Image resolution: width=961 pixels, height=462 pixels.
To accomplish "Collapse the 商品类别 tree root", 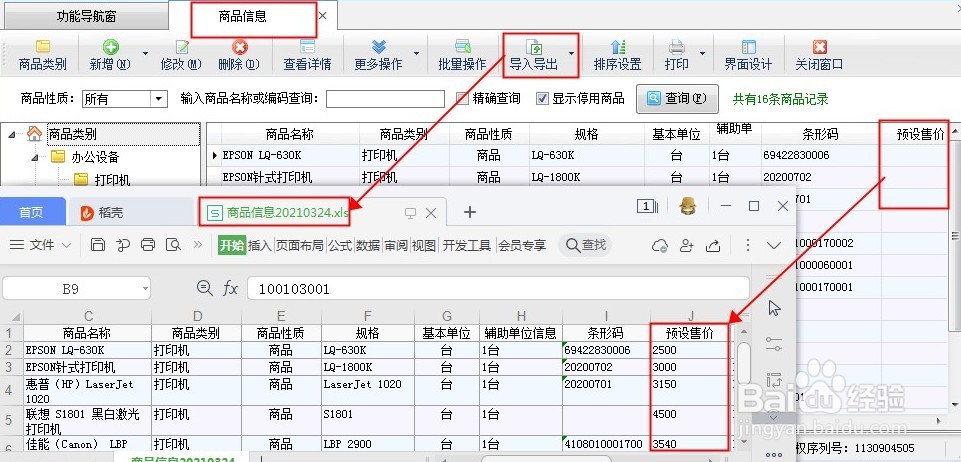I will [x=12, y=134].
